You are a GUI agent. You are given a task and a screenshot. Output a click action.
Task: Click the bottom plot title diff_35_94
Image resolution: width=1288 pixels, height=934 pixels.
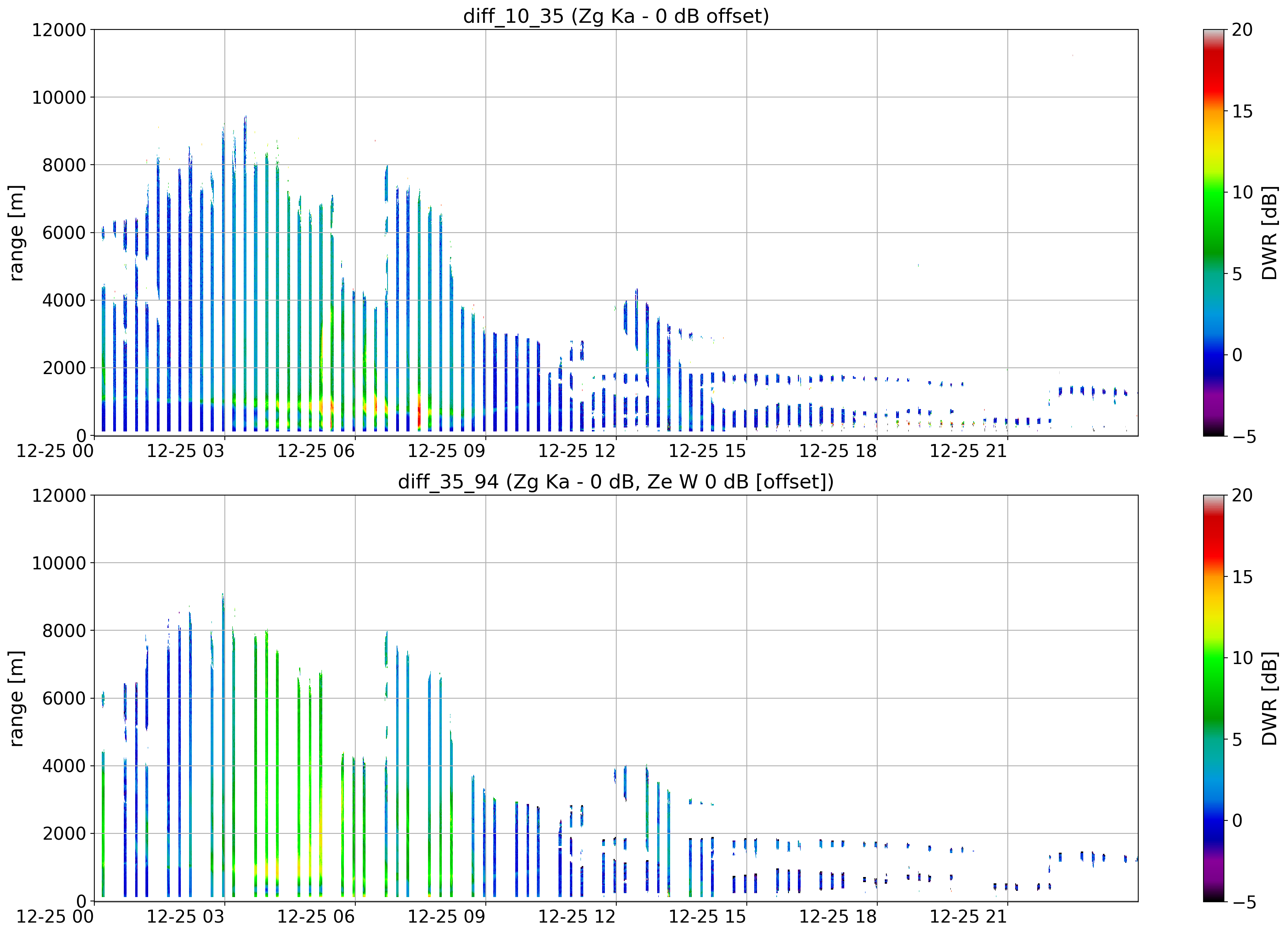point(616,481)
